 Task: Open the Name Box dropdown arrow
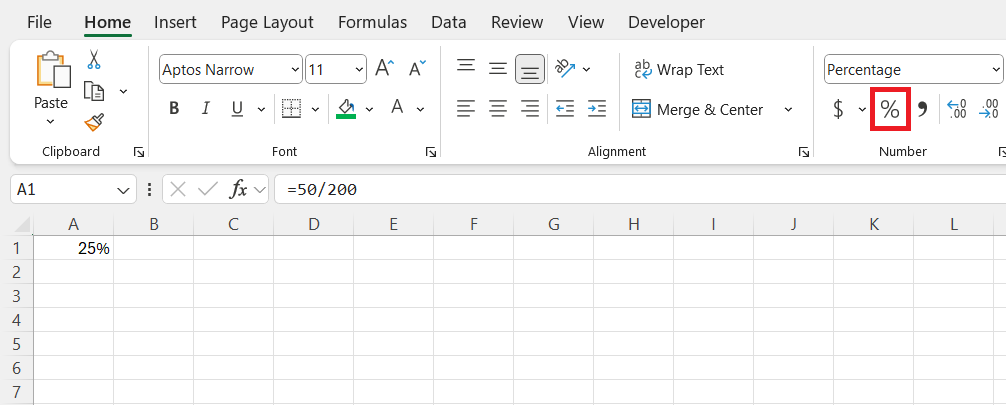point(123,190)
